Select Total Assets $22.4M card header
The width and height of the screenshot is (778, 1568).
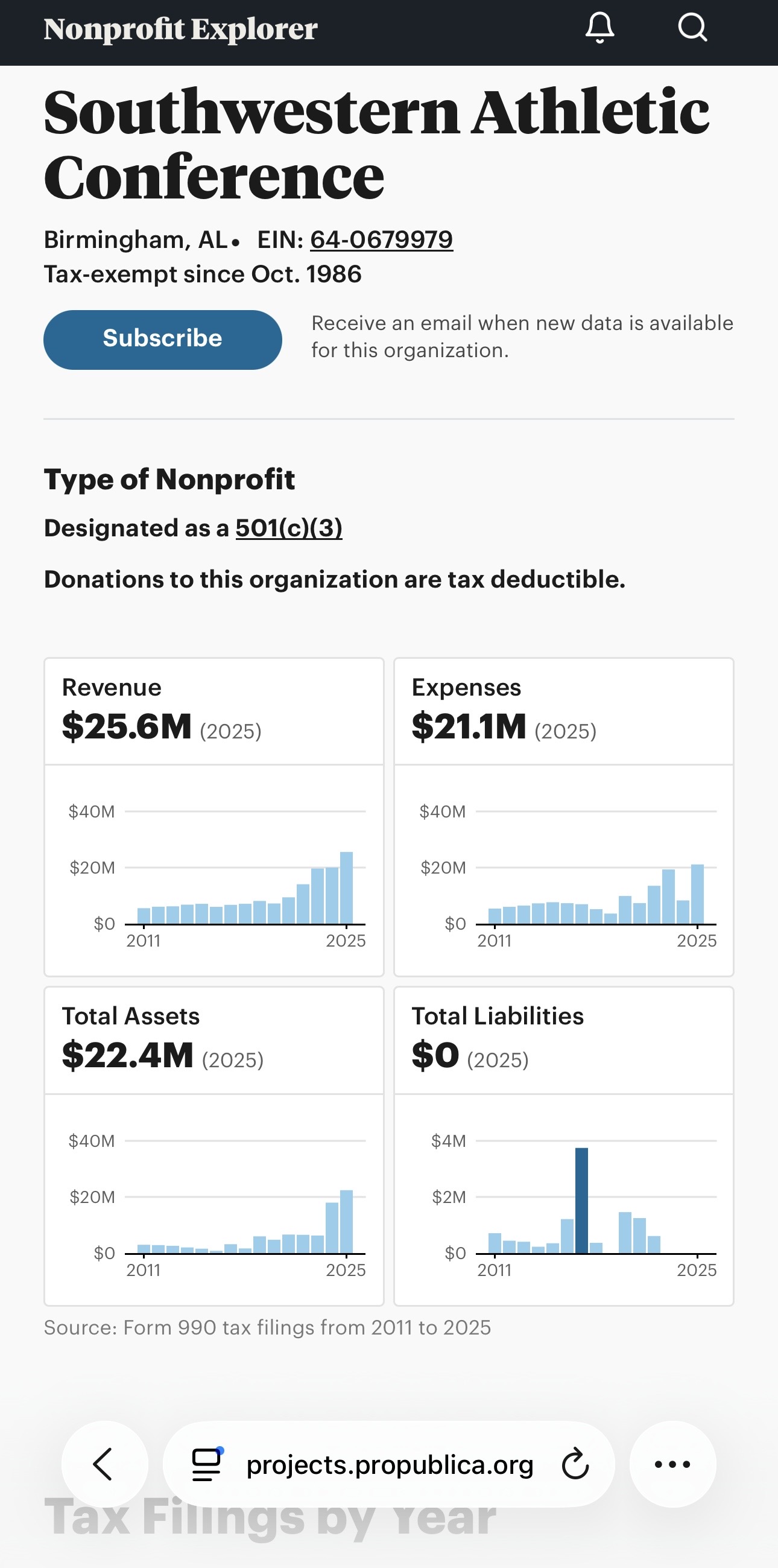tap(214, 1040)
